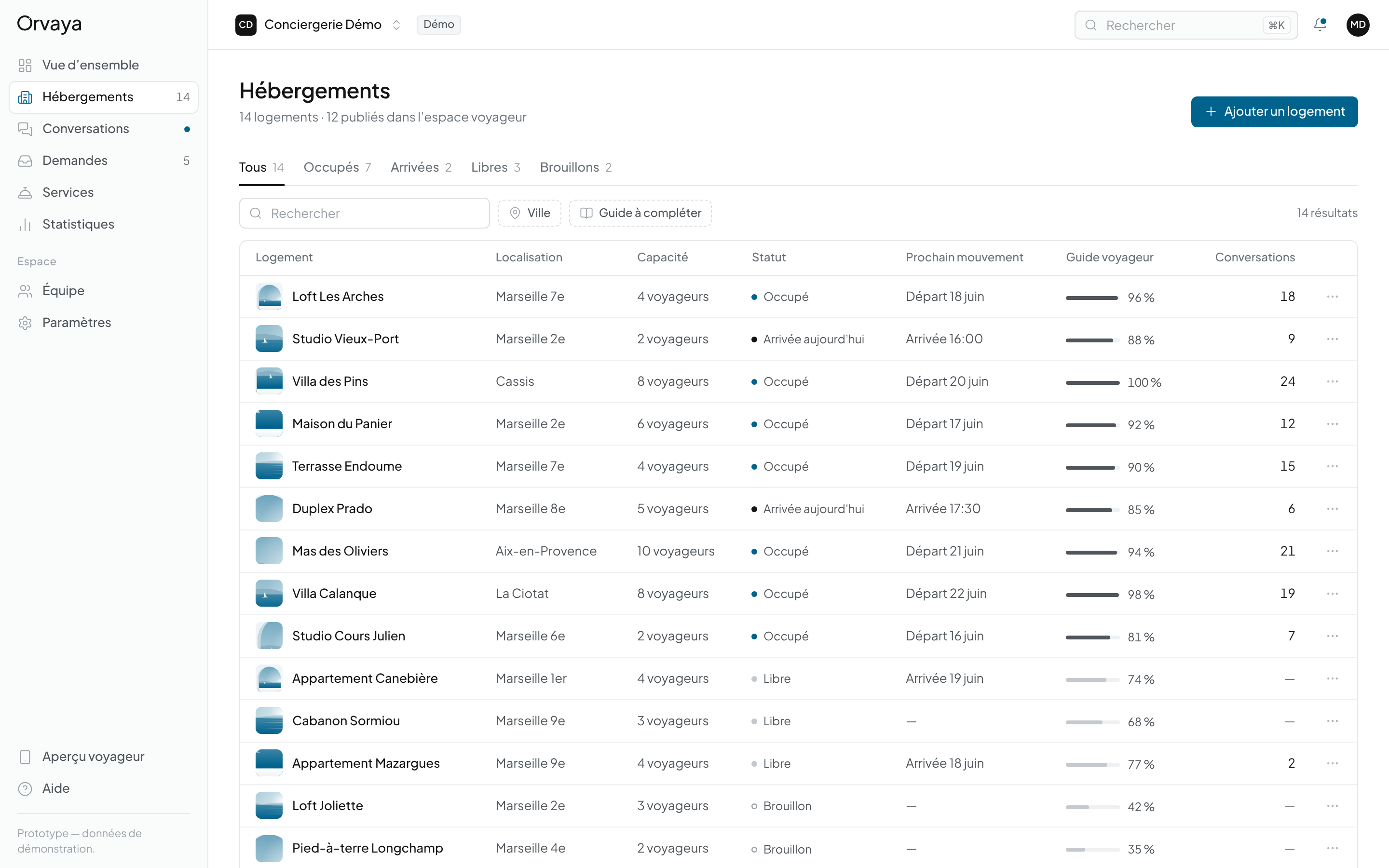Open the Aide help page
1389x868 pixels.
(103, 788)
